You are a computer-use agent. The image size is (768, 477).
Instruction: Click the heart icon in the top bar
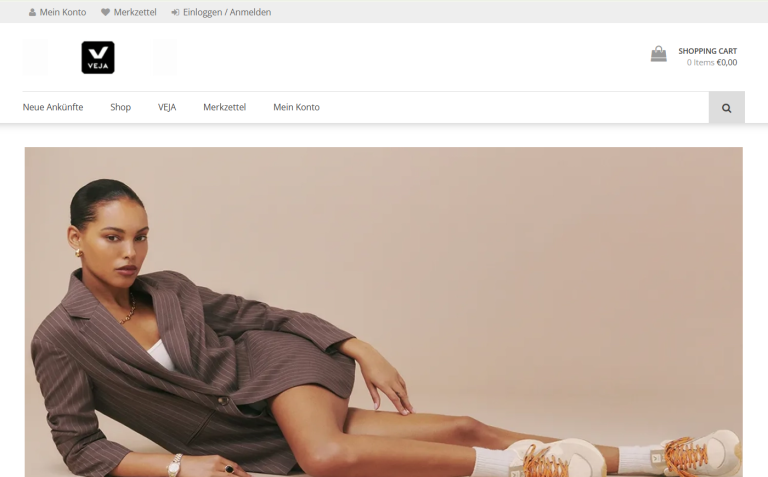(105, 12)
